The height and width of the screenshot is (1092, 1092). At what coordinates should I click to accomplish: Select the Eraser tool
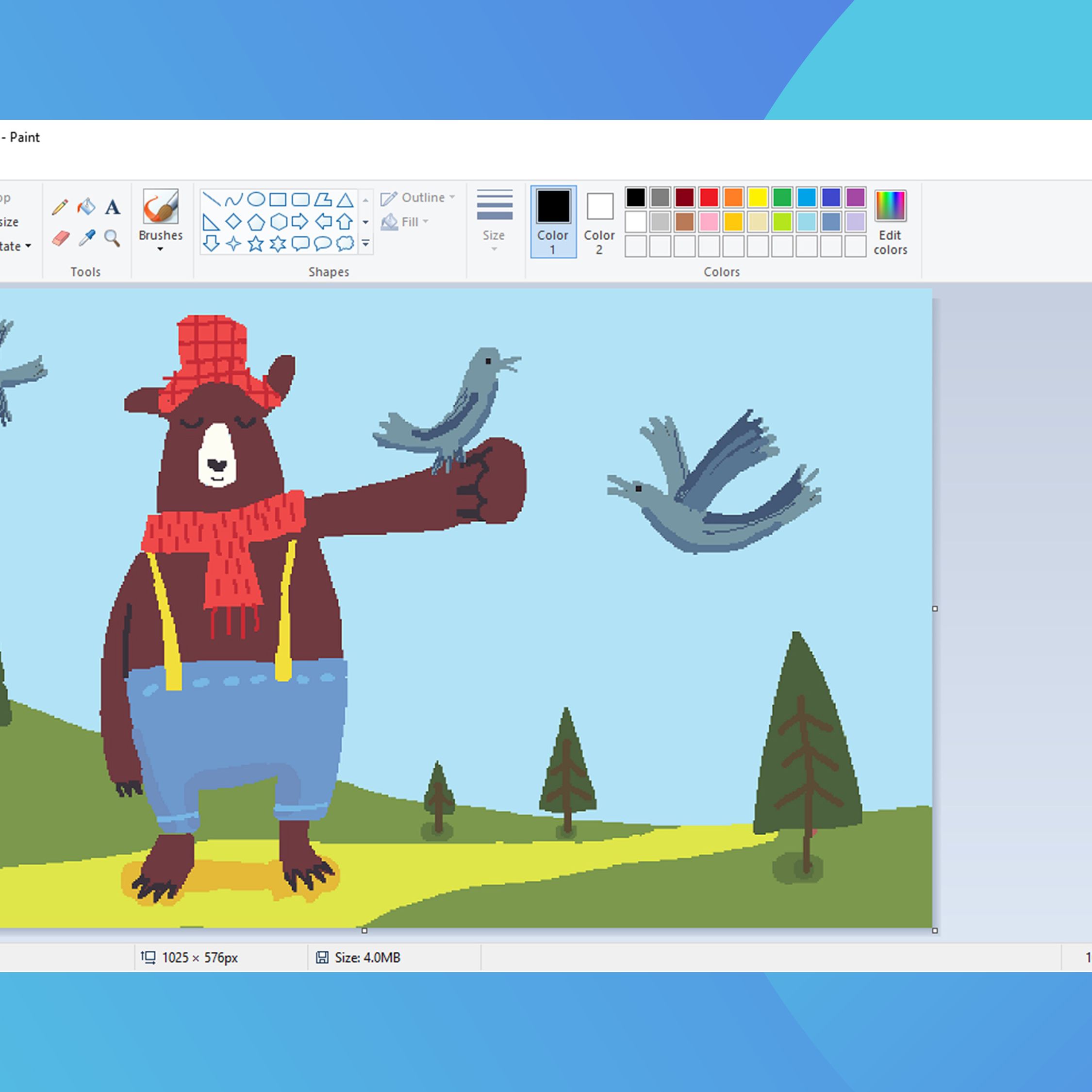[60, 238]
